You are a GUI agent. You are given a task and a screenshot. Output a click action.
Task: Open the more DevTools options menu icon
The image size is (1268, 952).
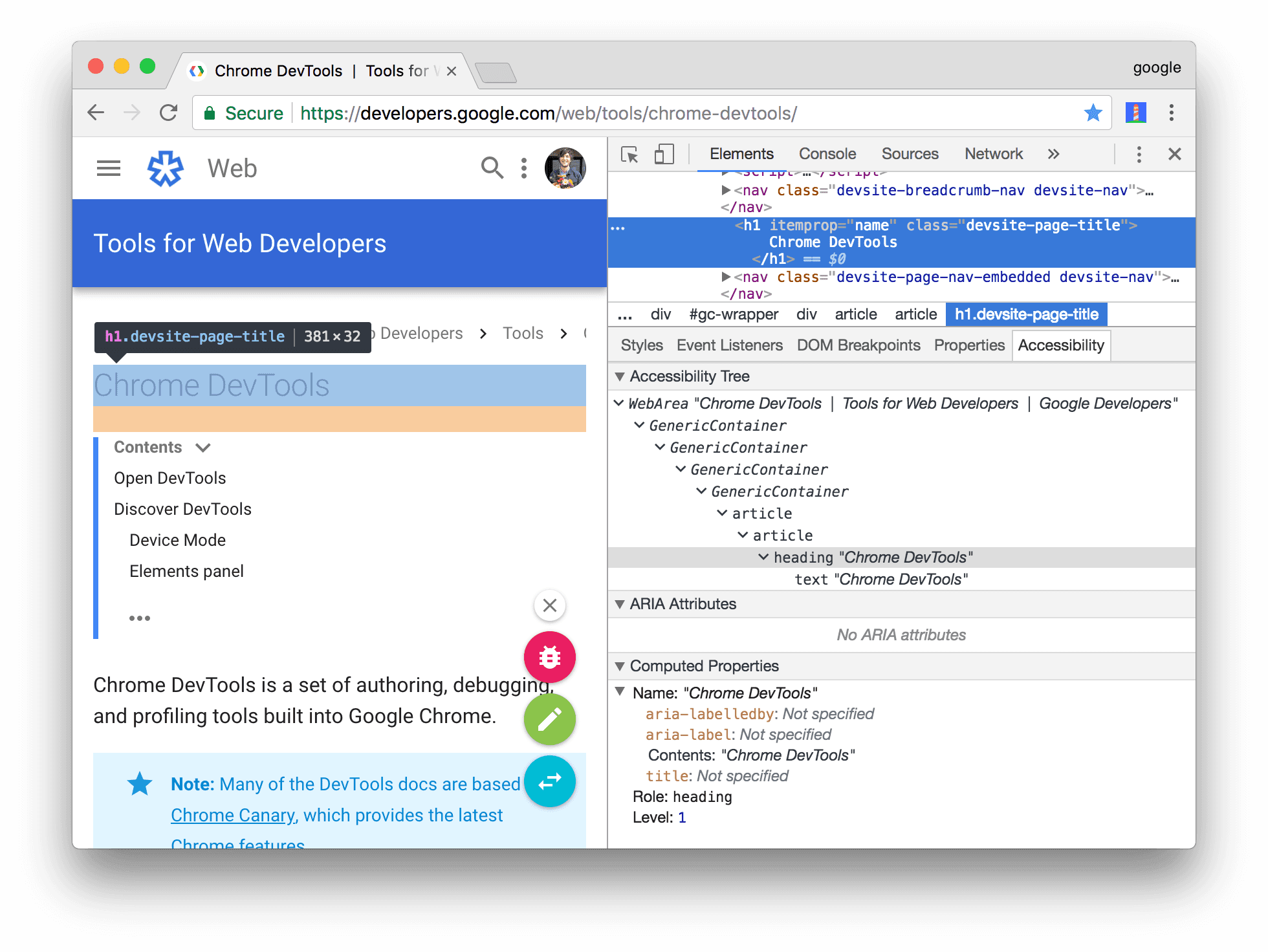pyautogui.click(x=1138, y=155)
